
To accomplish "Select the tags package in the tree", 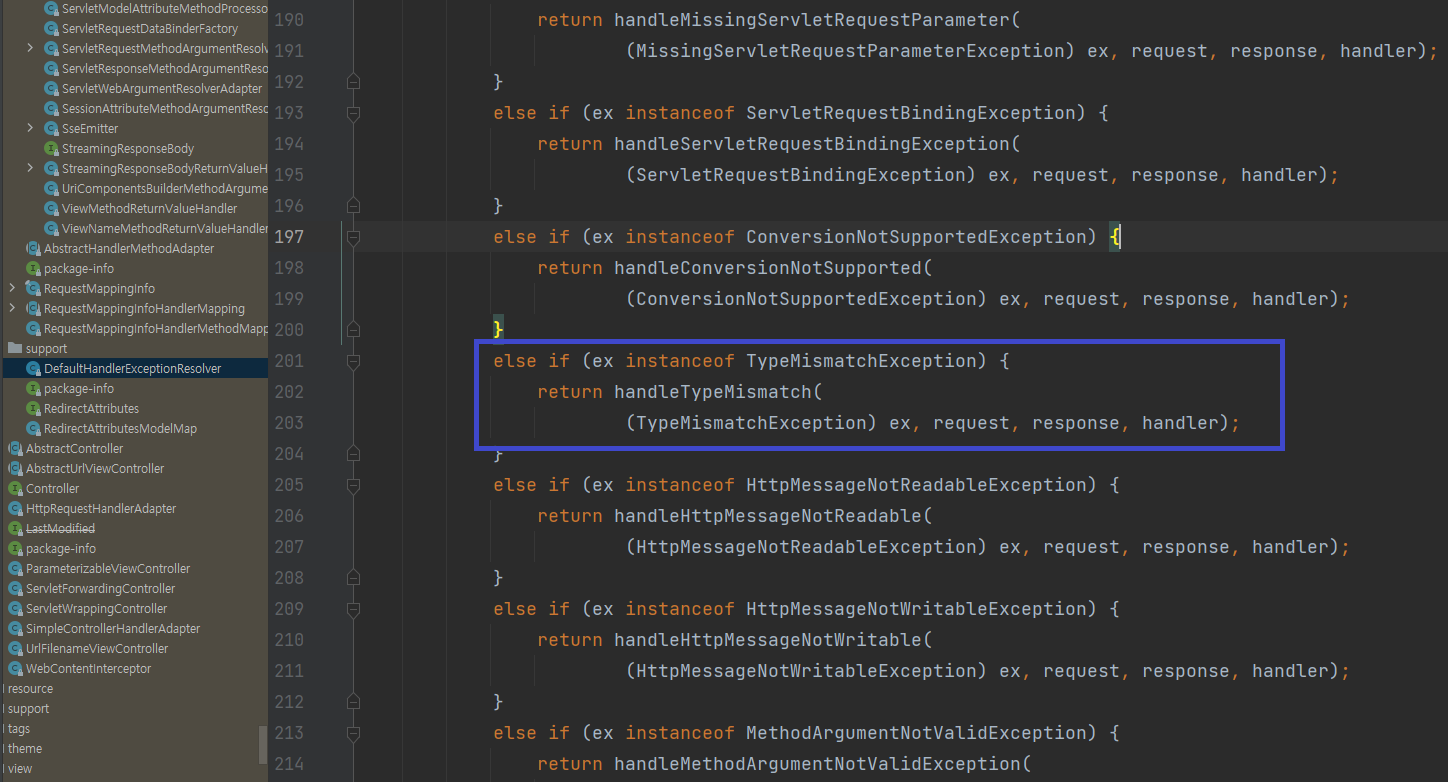I will (19, 729).
